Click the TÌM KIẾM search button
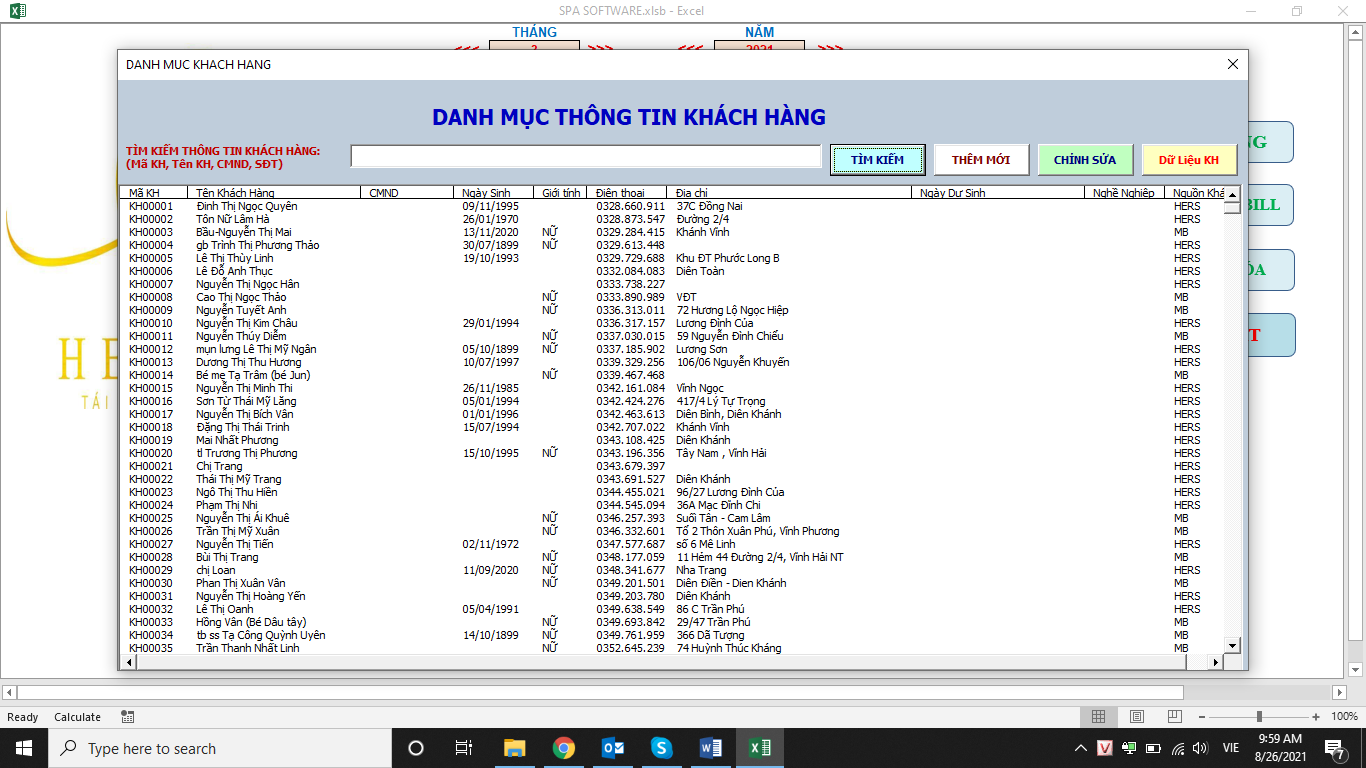 tap(877, 160)
